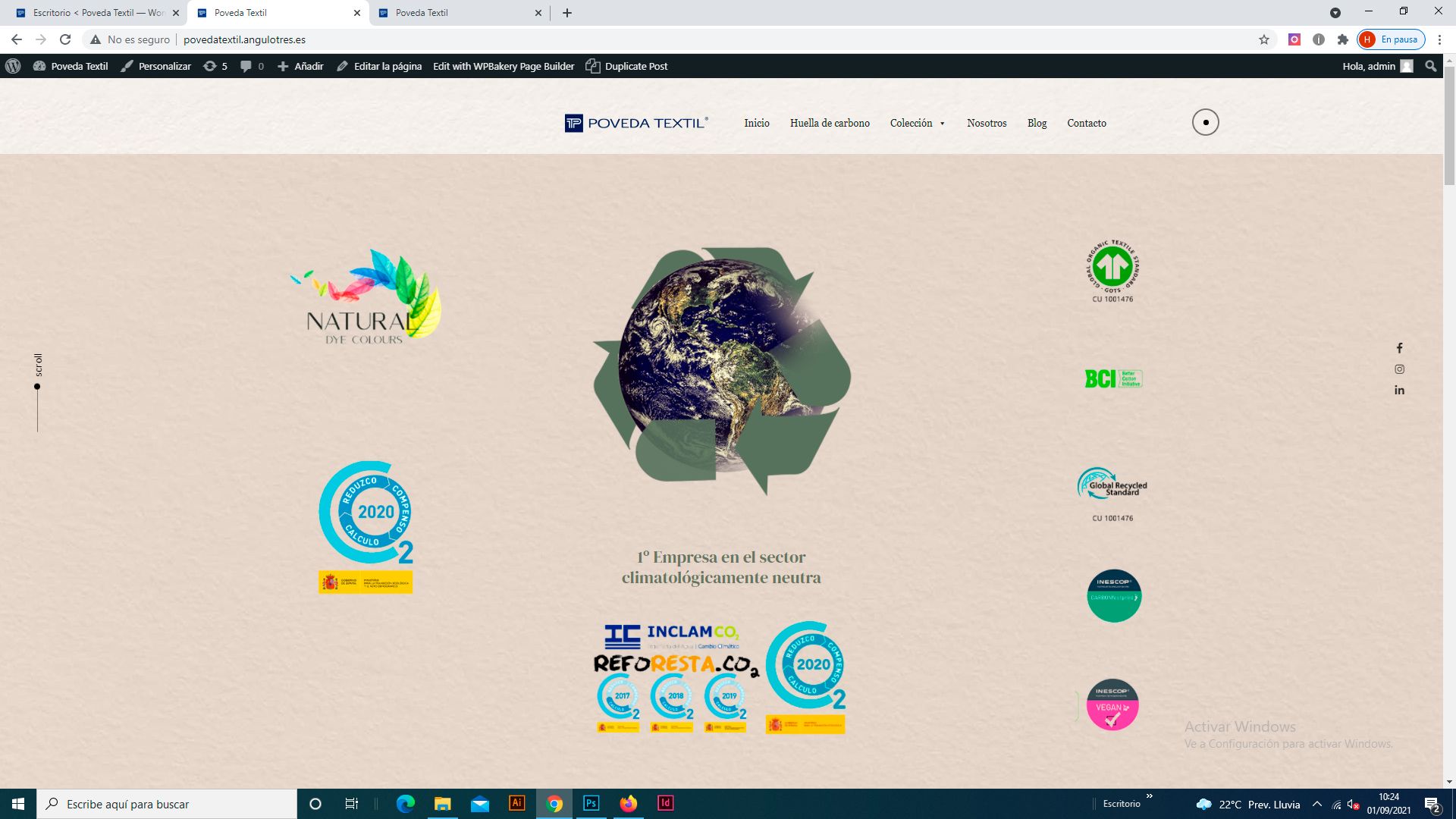
Task: Click the BCI Better Cotton logo
Action: [x=1113, y=378]
